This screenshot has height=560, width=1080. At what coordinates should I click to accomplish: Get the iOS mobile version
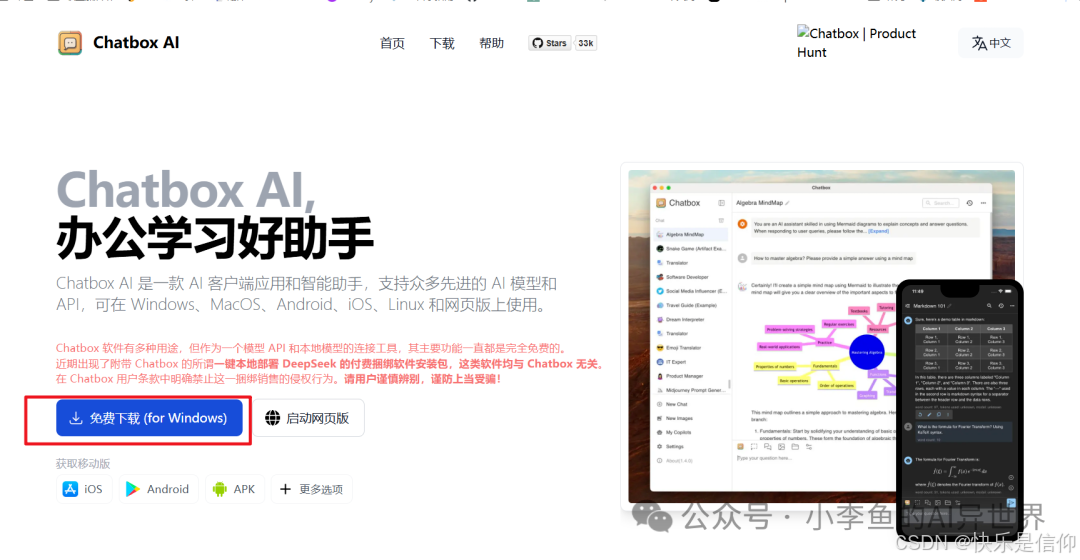pos(83,489)
